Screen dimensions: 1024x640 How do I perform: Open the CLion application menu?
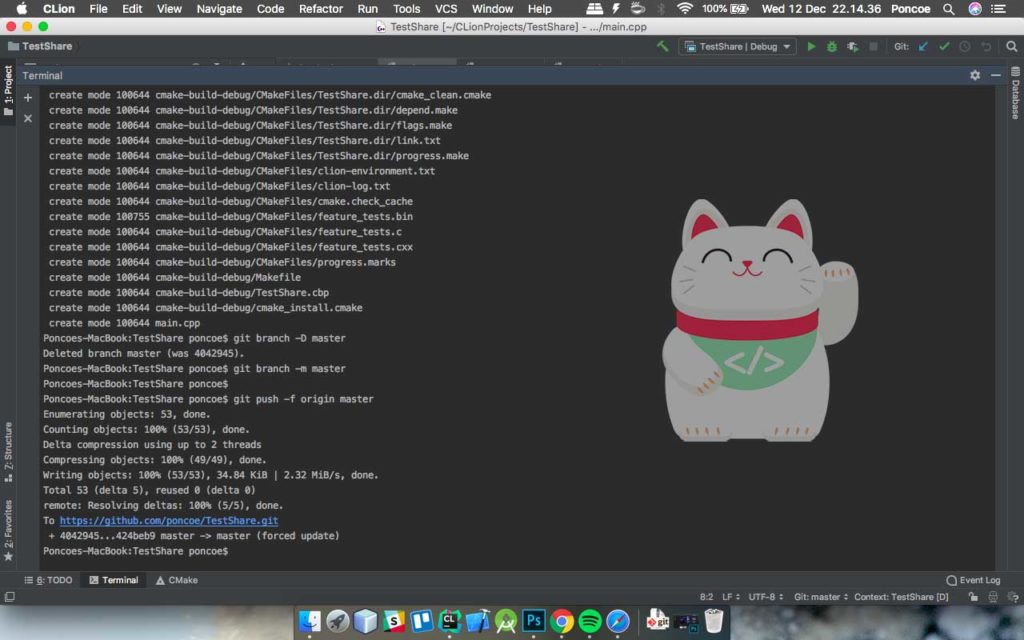(59, 9)
